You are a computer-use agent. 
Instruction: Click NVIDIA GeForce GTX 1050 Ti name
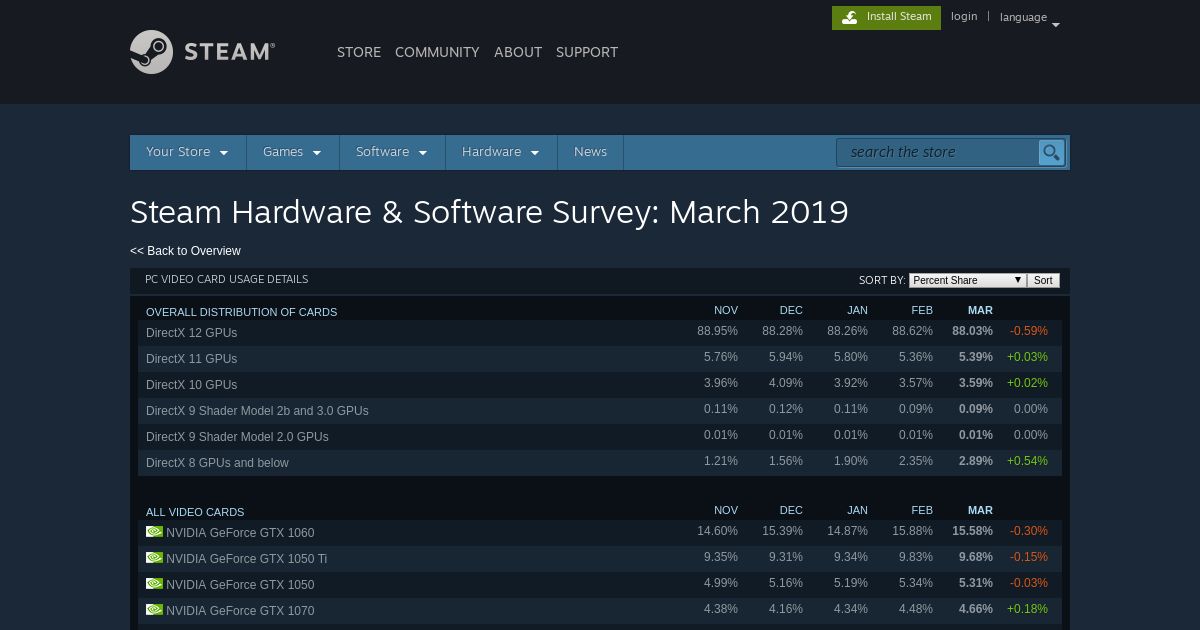click(x=246, y=559)
